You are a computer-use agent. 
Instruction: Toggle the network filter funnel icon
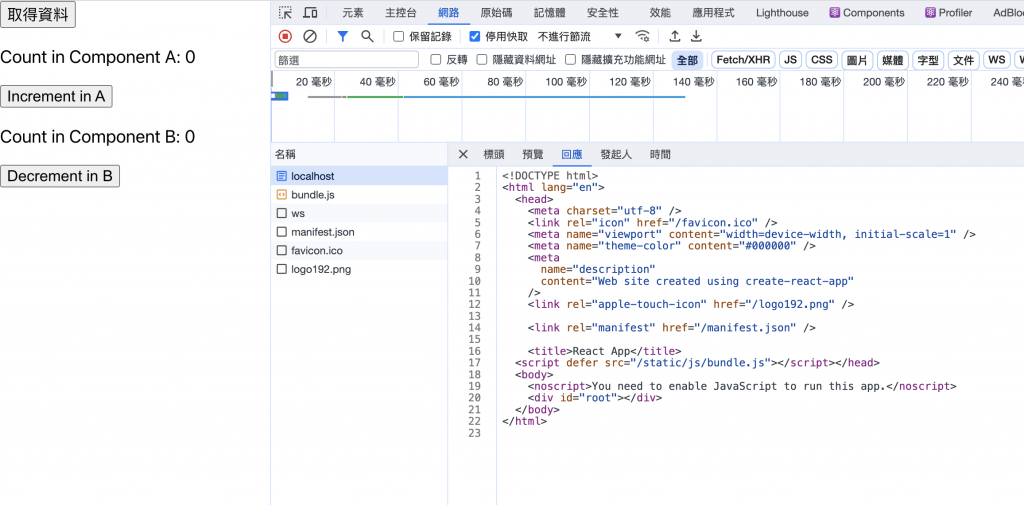click(x=343, y=37)
